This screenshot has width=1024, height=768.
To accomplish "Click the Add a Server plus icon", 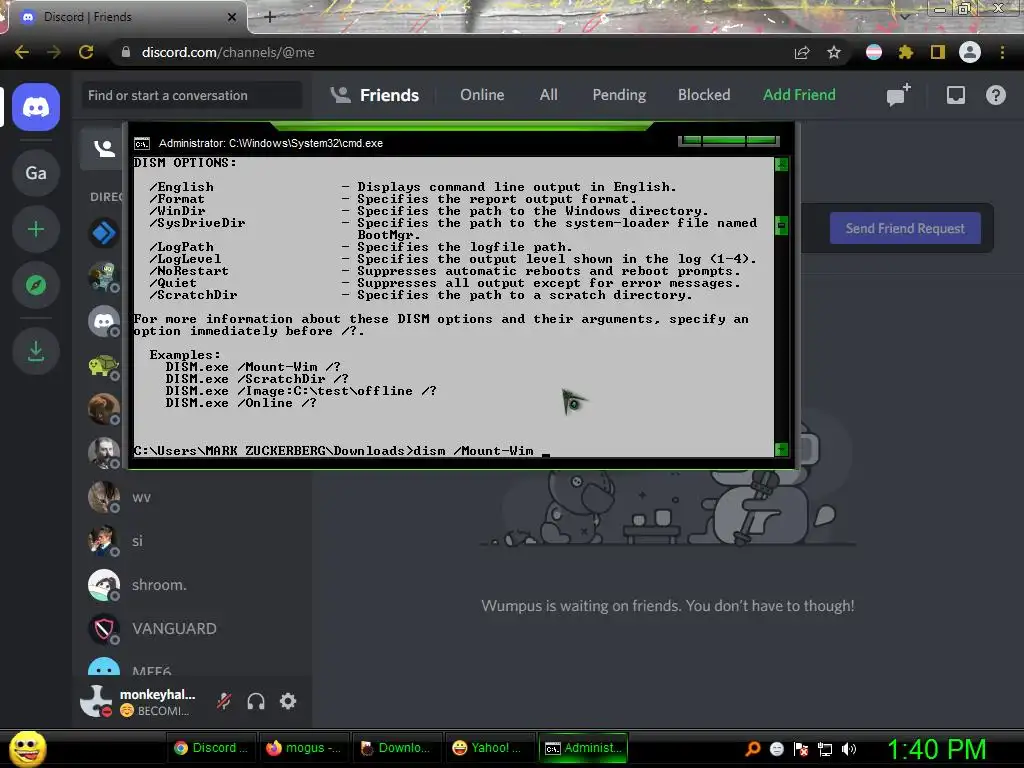I will (36, 229).
